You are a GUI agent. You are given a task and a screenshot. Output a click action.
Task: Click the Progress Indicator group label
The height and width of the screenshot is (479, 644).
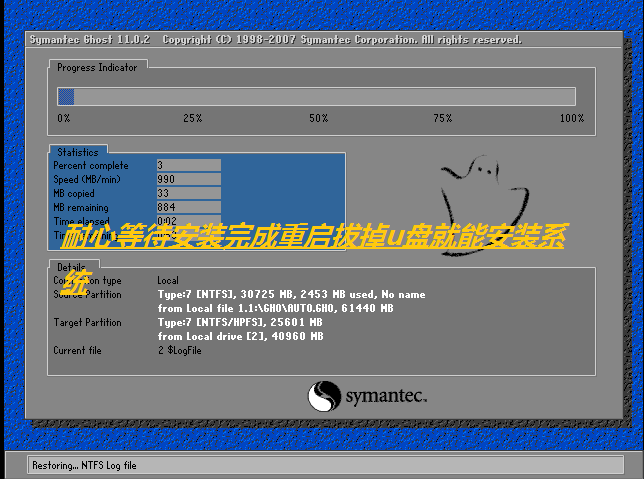point(98,67)
